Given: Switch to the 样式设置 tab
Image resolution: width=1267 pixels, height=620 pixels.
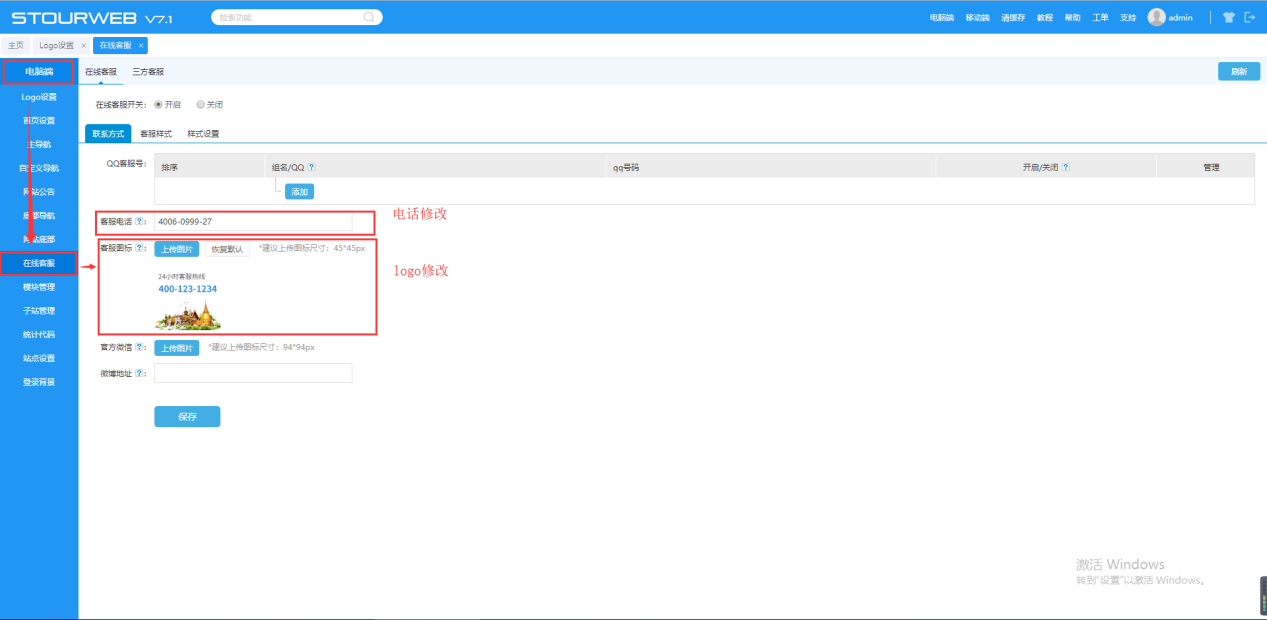Looking at the screenshot, I should [203, 133].
